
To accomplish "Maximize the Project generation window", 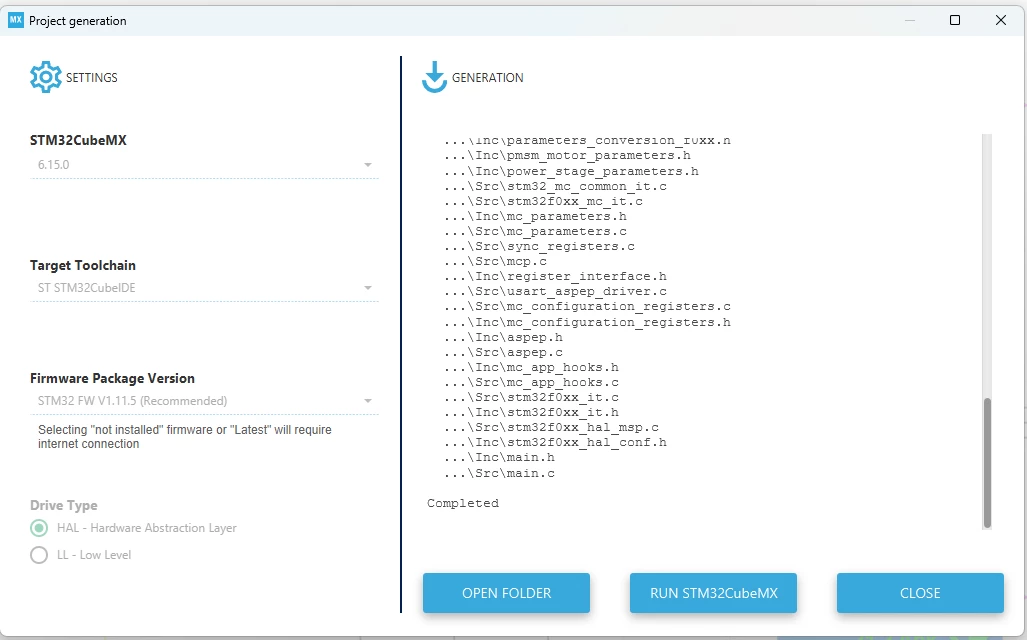I will point(955,20).
